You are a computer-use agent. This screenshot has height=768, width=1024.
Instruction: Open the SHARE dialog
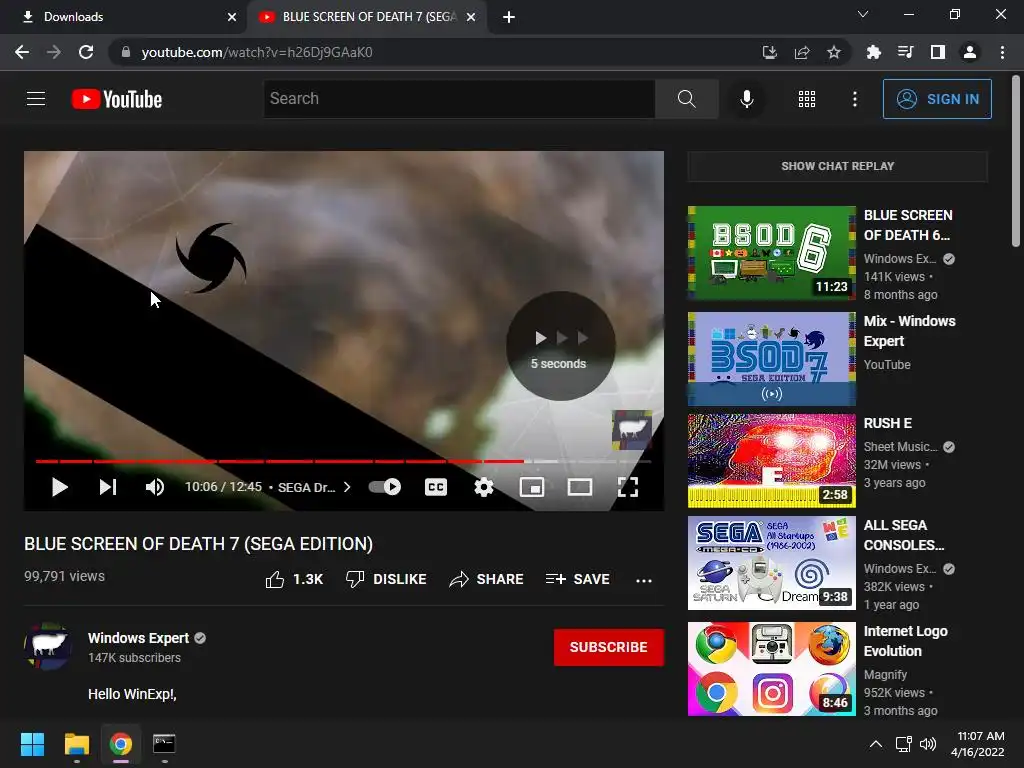point(487,579)
